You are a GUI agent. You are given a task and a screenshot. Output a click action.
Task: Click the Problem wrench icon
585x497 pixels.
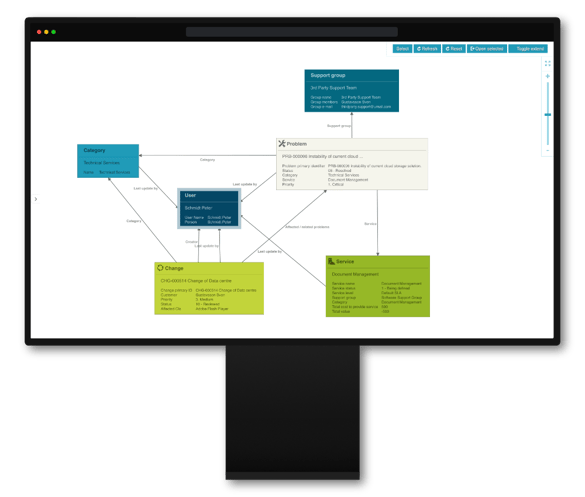point(282,143)
